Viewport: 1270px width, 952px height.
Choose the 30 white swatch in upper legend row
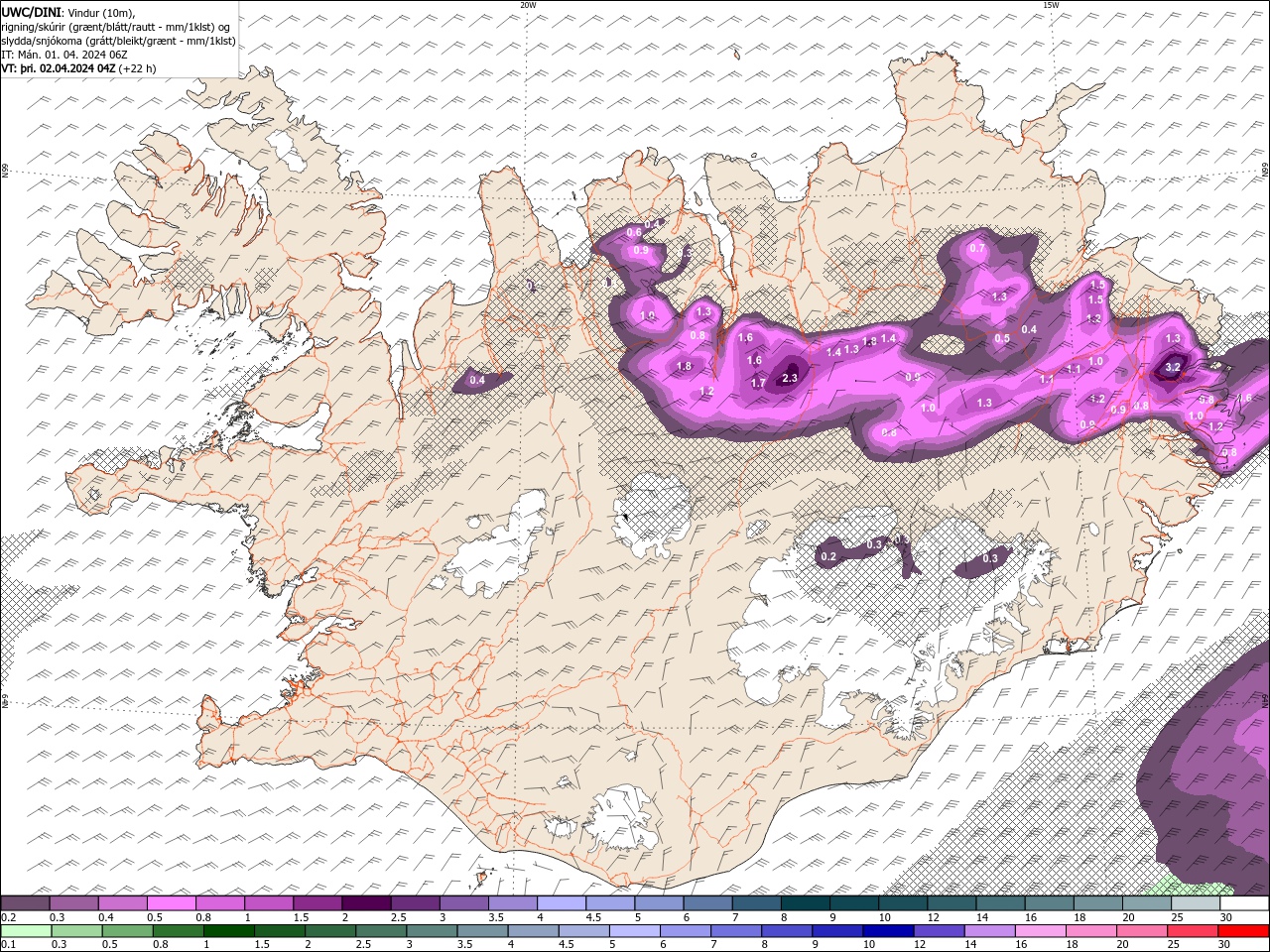1244,903
